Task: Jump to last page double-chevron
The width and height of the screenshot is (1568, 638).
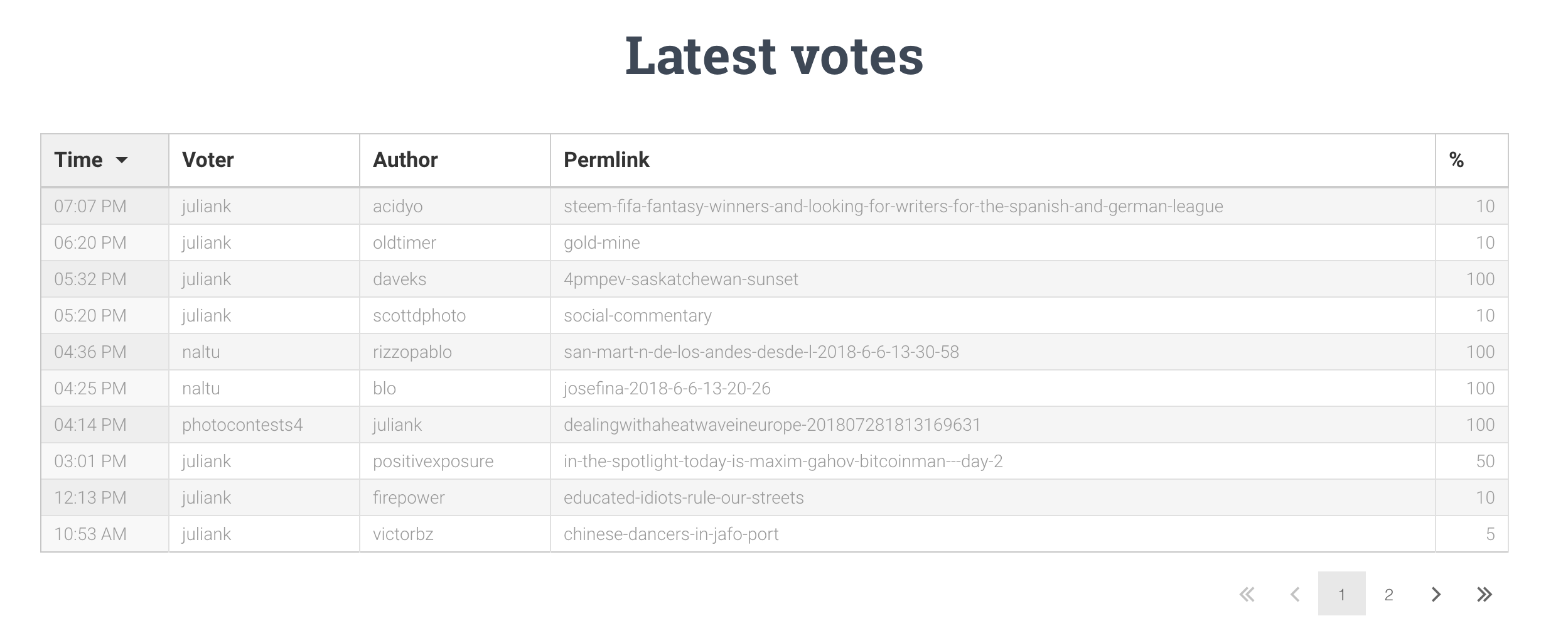Action: [1484, 594]
